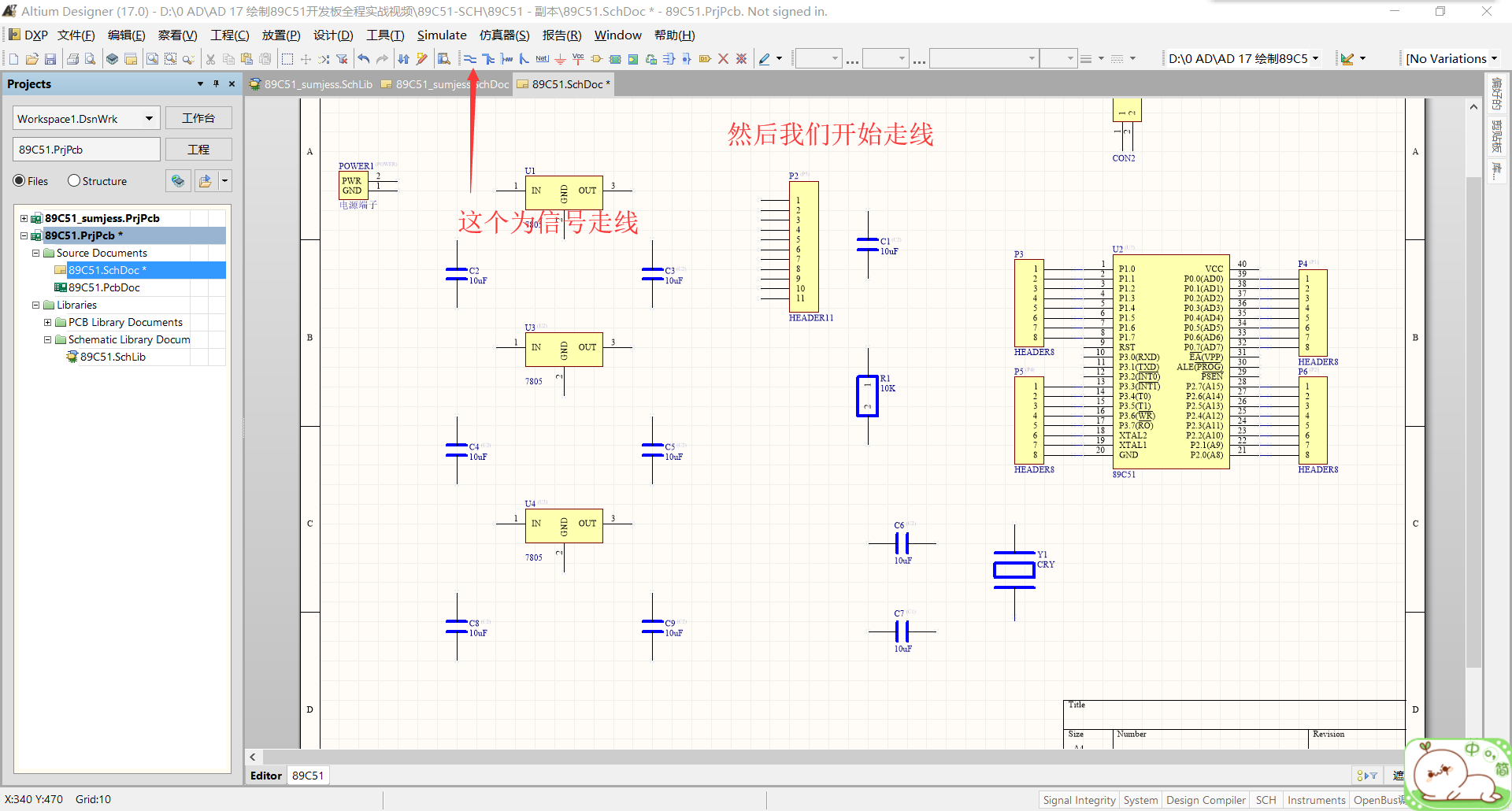This screenshot has height=811, width=1512.
Task: Create a new document with toolbar icon
Action: (13, 59)
